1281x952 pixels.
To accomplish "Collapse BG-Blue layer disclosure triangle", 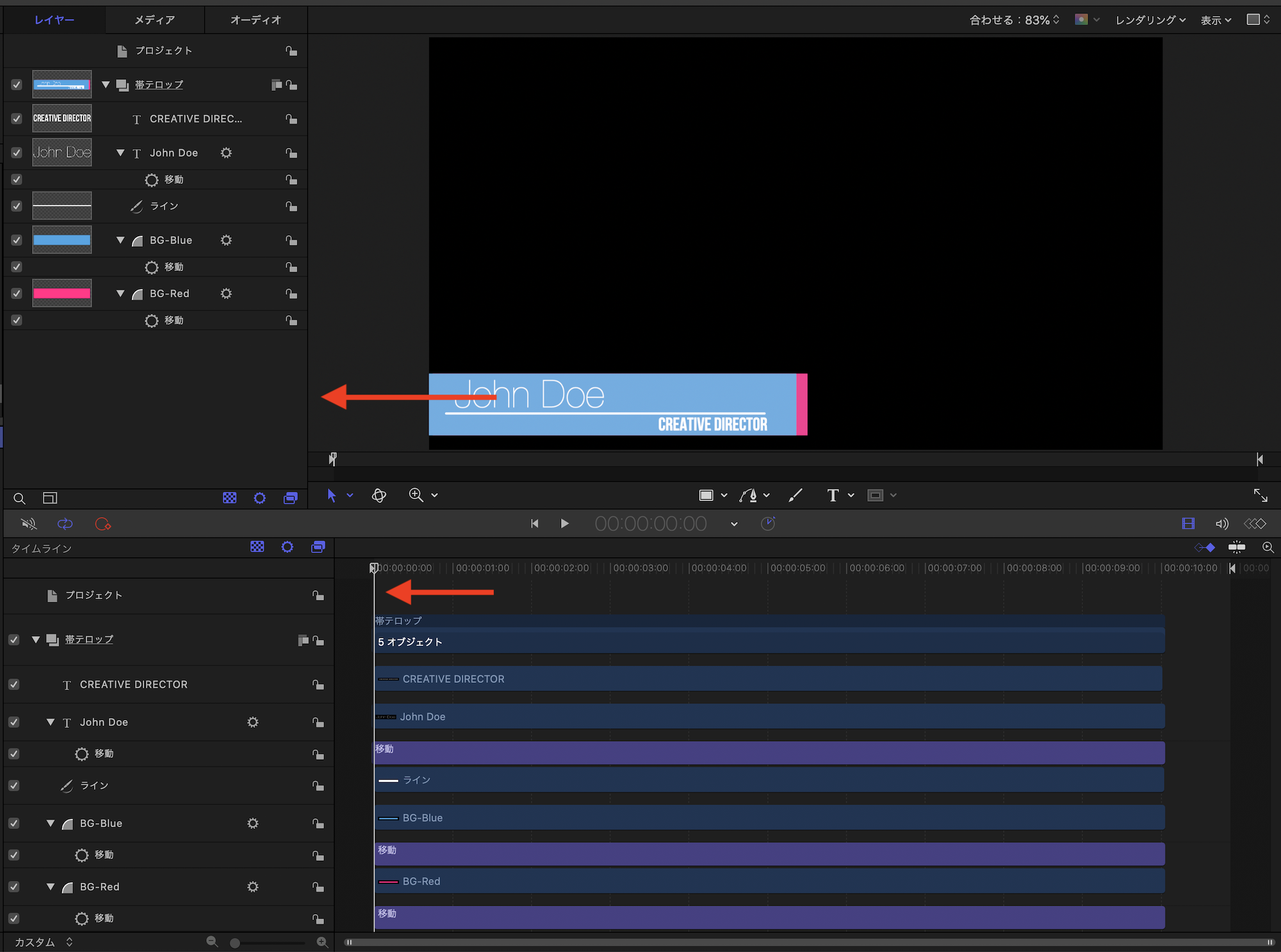I will coord(120,240).
